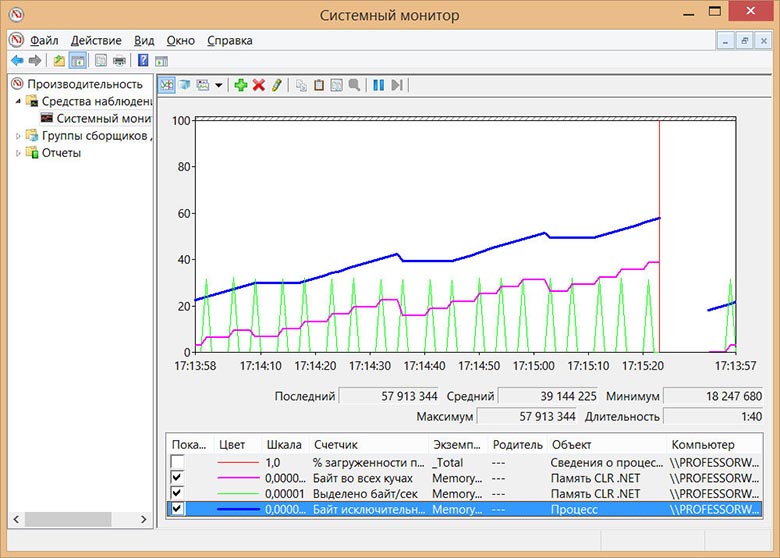This screenshot has width=780, height=558.
Task: Open the Справка menu
Action: (x=229, y=40)
